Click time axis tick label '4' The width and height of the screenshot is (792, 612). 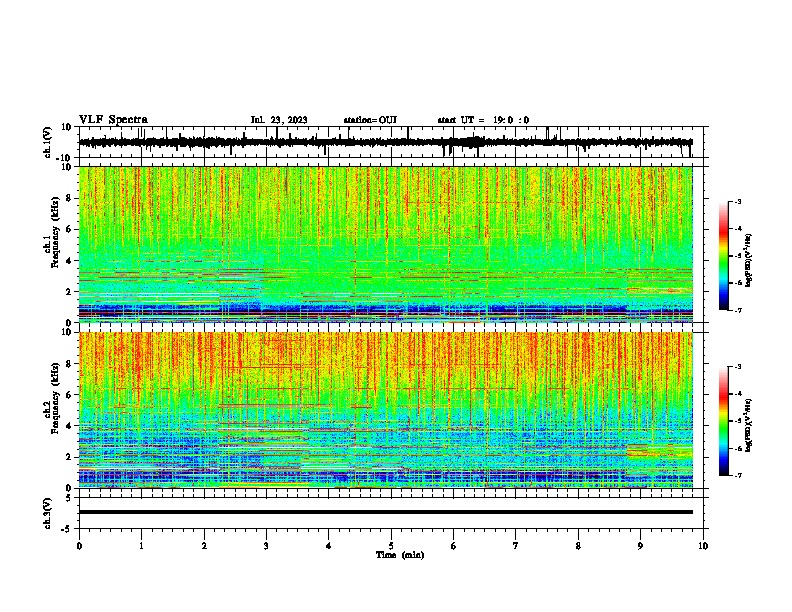point(329,546)
